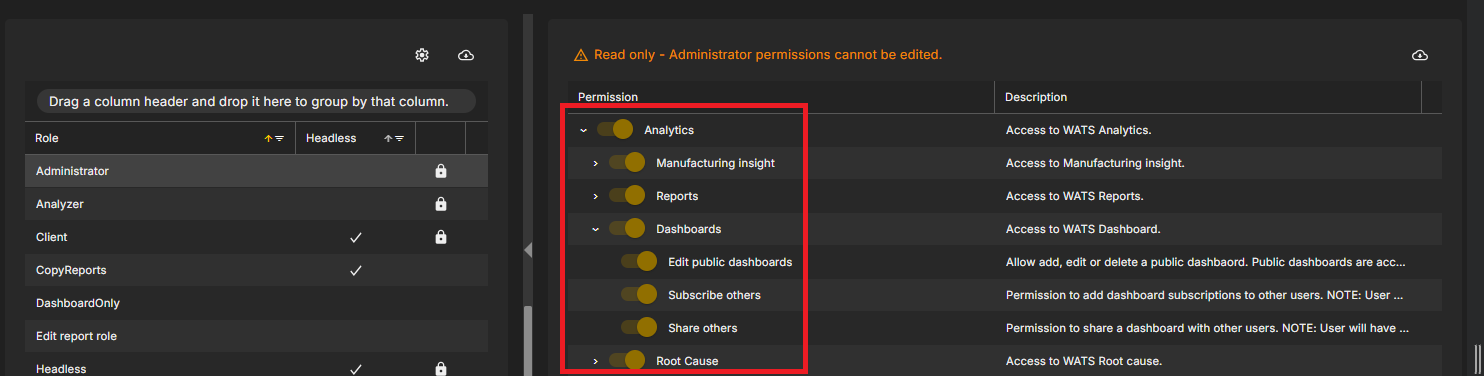This screenshot has width=1484, height=376.
Task: Click lock icon on Client row
Action: 441,237
